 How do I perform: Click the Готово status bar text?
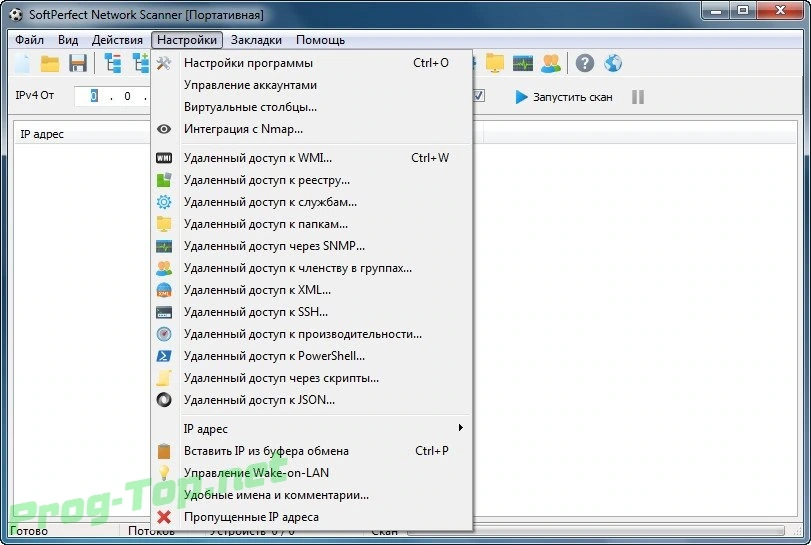pos(29,531)
